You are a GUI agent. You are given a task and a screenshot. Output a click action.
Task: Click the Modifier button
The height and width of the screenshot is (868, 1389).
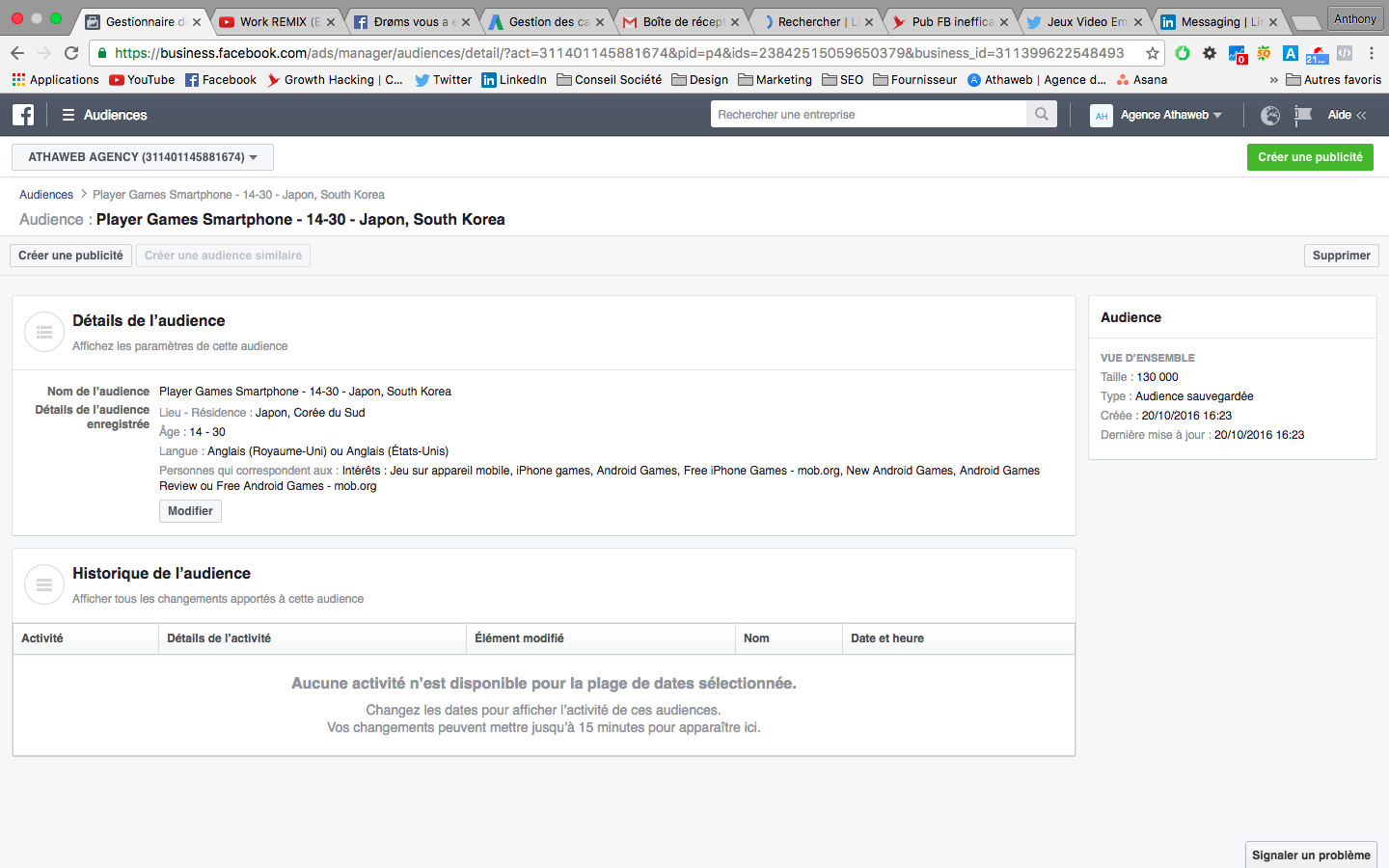click(x=190, y=511)
